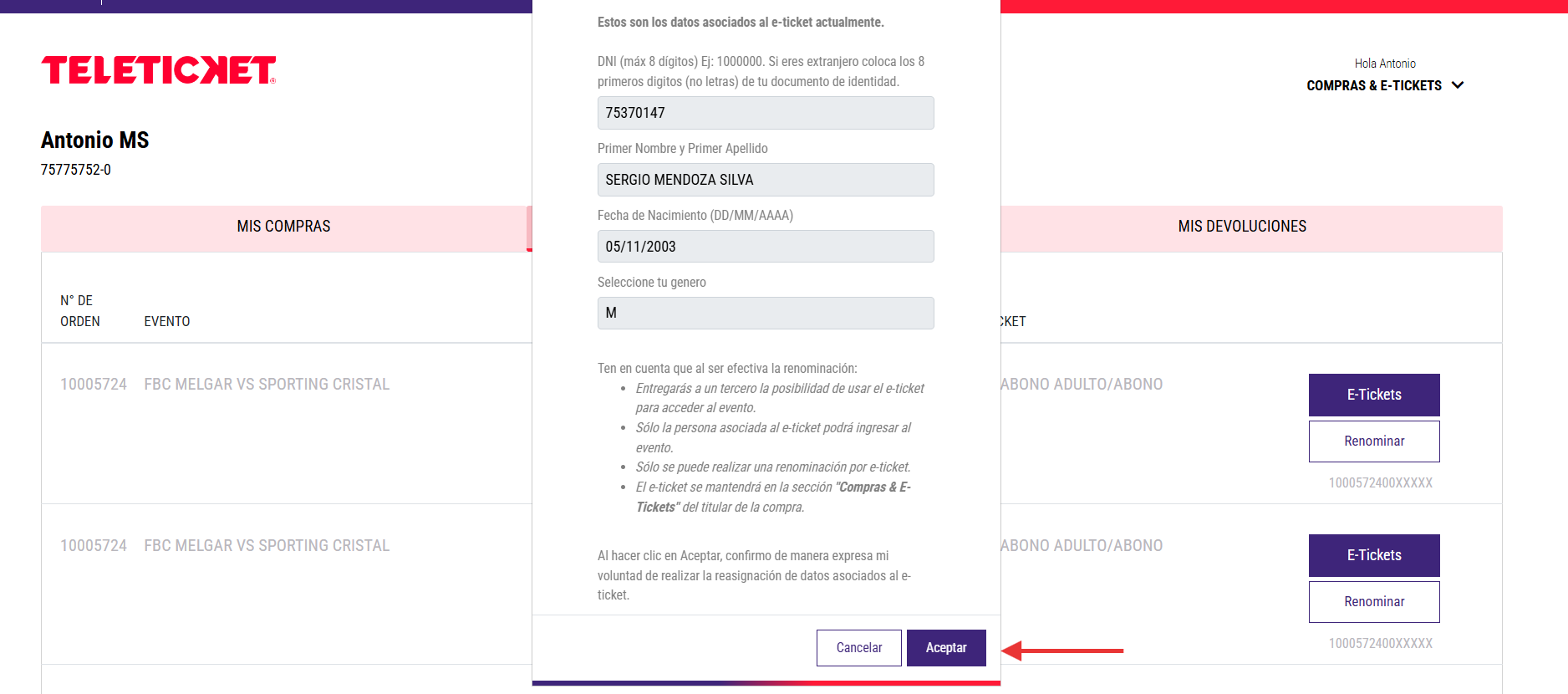The height and width of the screenshot is (694, 1568).
Task: Expand the Compras & E-Tickets chevron
Action: tap(1458, 85)
